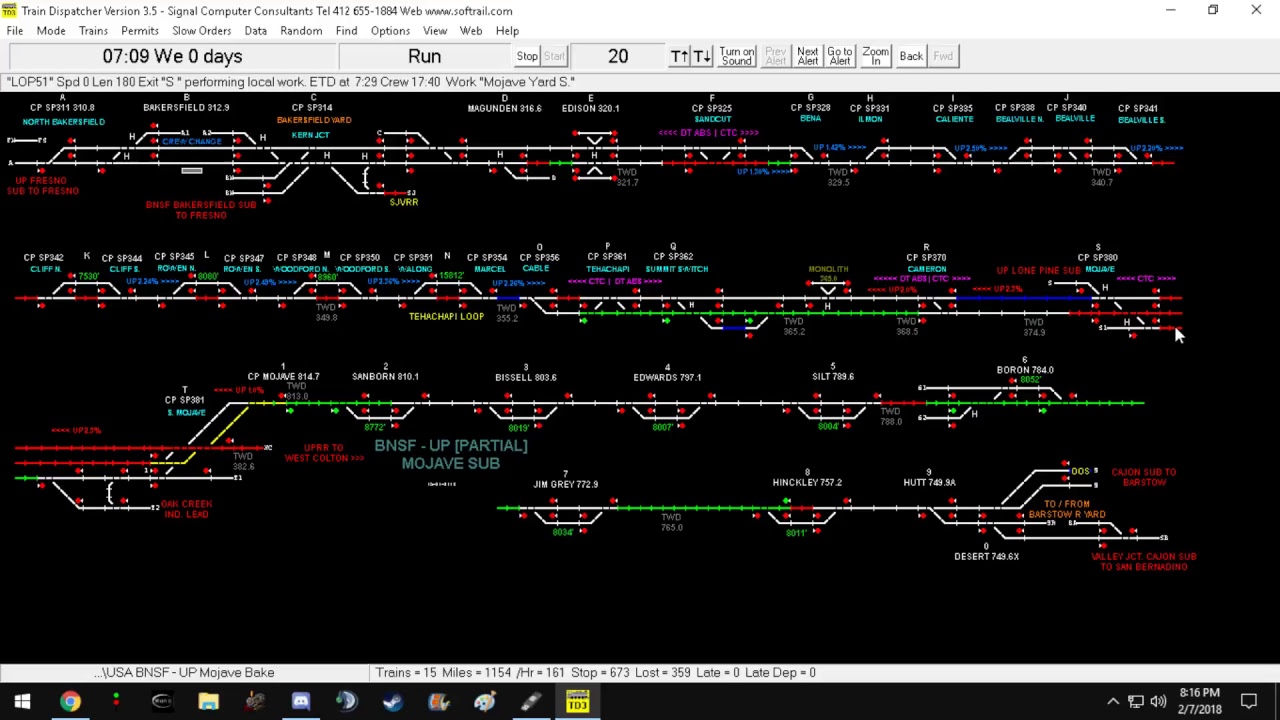Click the SANBORN 810.1 station label
The width and height of the screenshot is (1280, 720).
[385, 377]
